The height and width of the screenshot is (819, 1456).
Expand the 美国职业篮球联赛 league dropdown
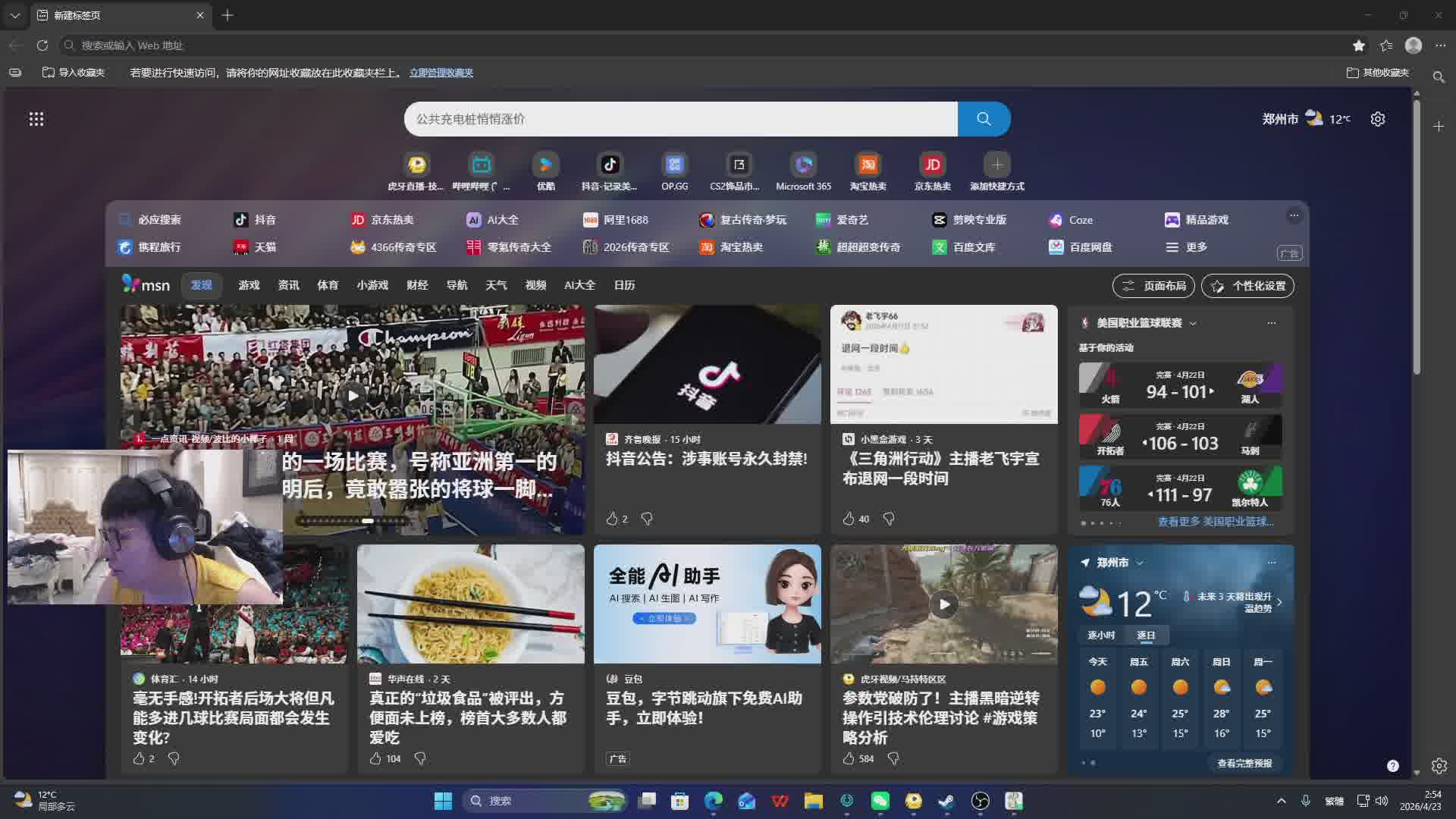click(x=1193, y=323)
